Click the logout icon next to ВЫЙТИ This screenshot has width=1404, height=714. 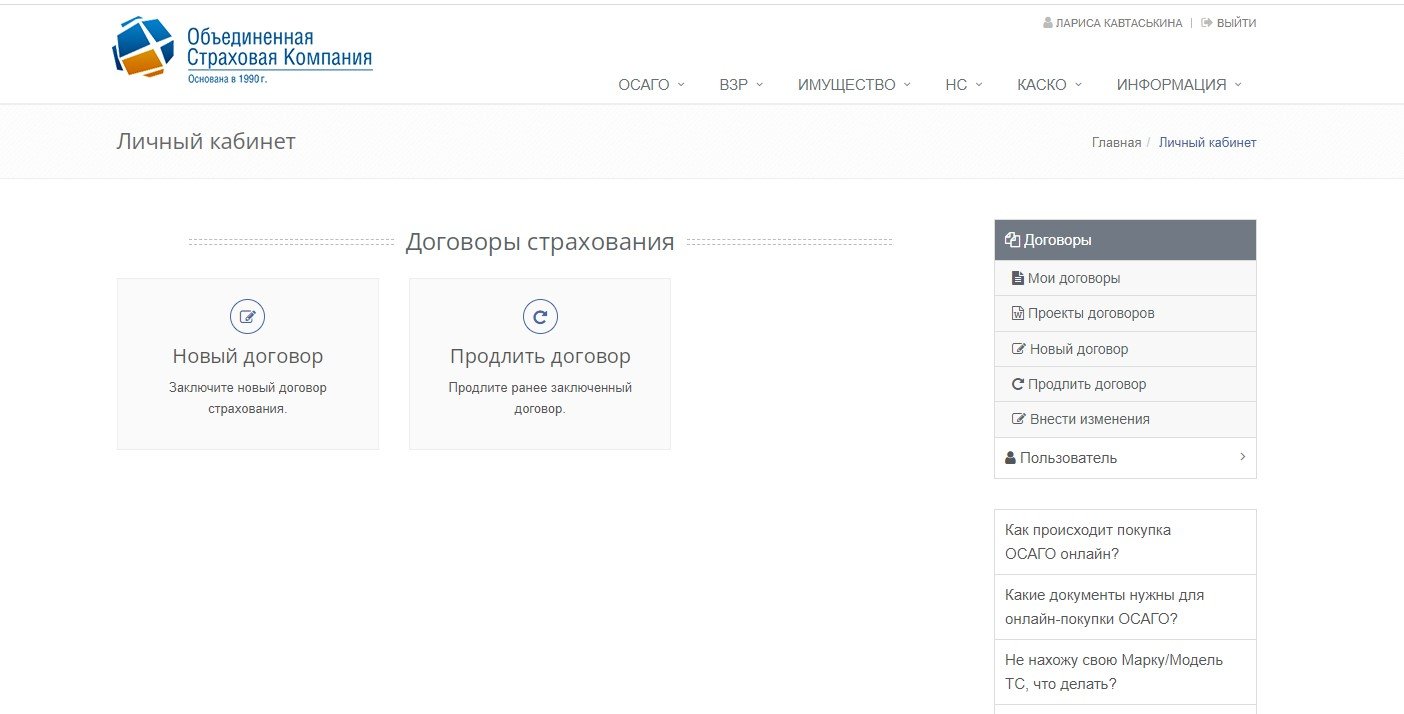point(1206,23)
